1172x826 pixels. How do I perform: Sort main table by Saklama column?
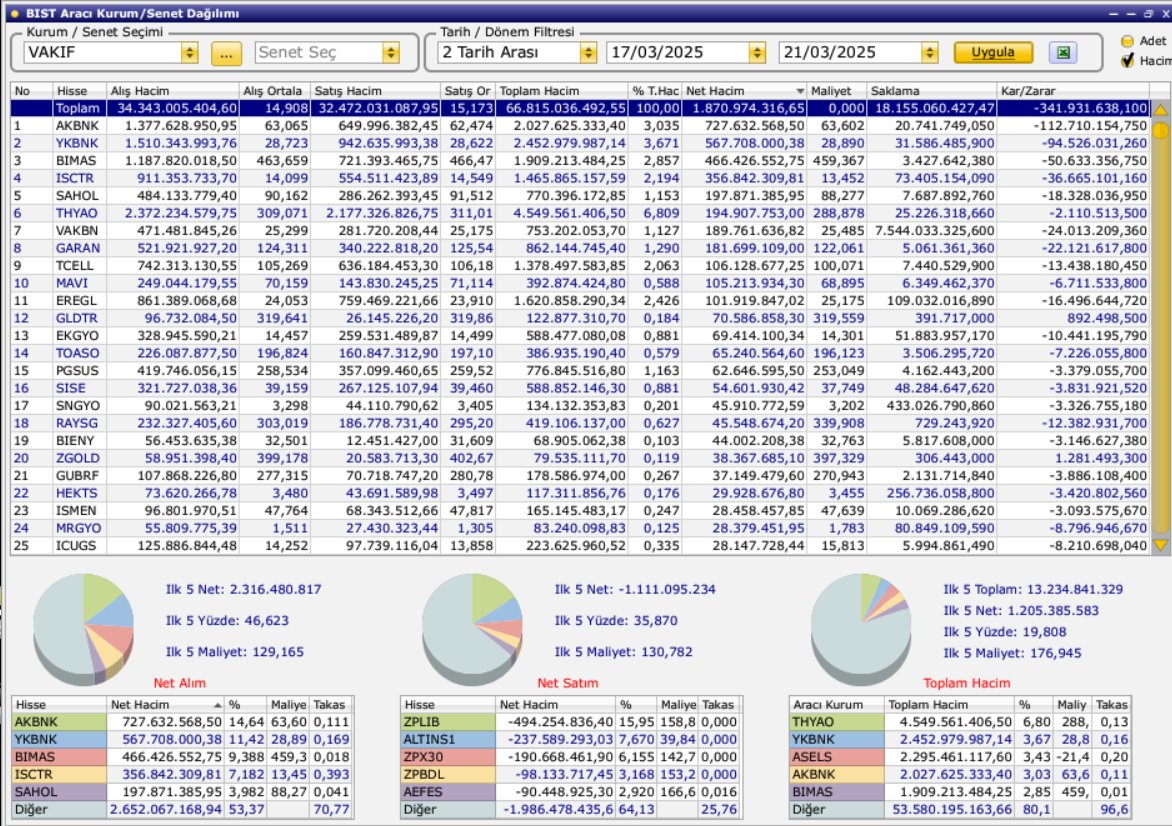932,90
